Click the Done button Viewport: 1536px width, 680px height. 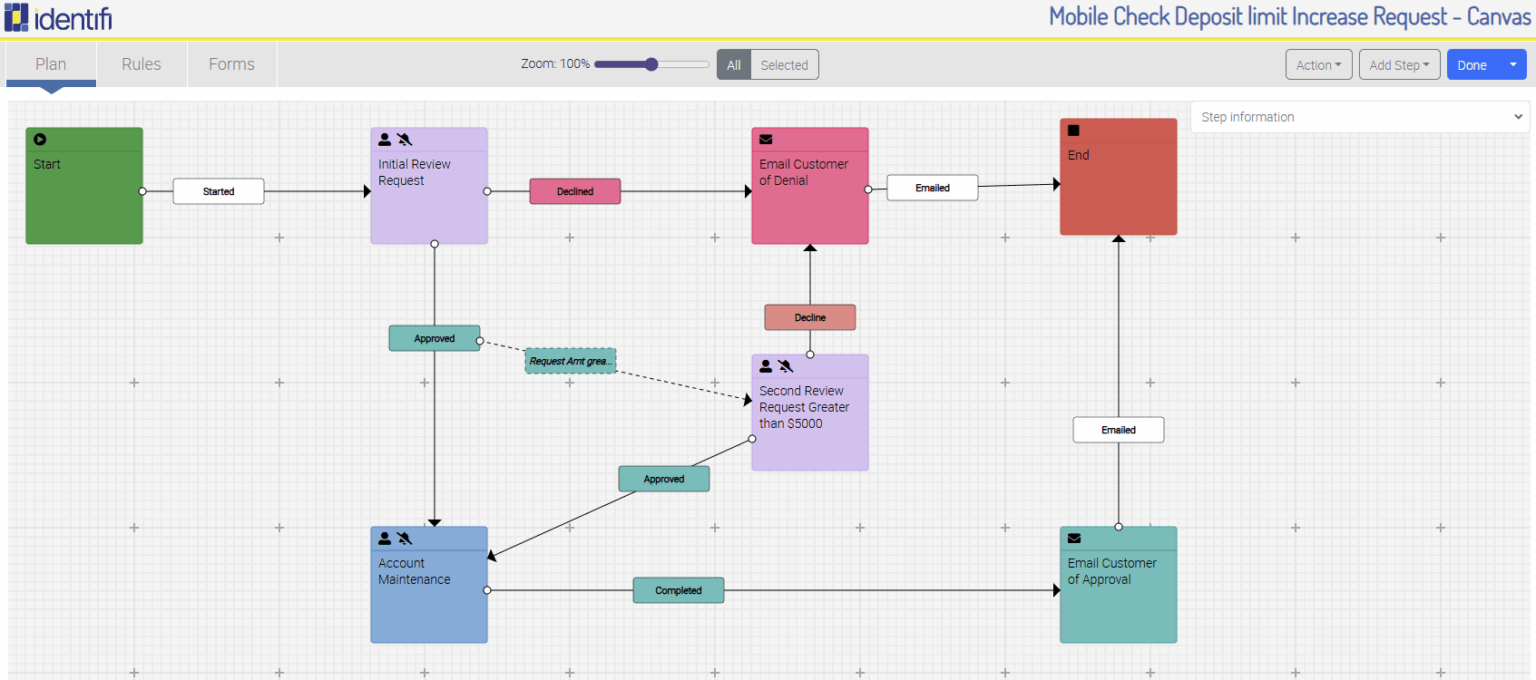point(1472,64)
